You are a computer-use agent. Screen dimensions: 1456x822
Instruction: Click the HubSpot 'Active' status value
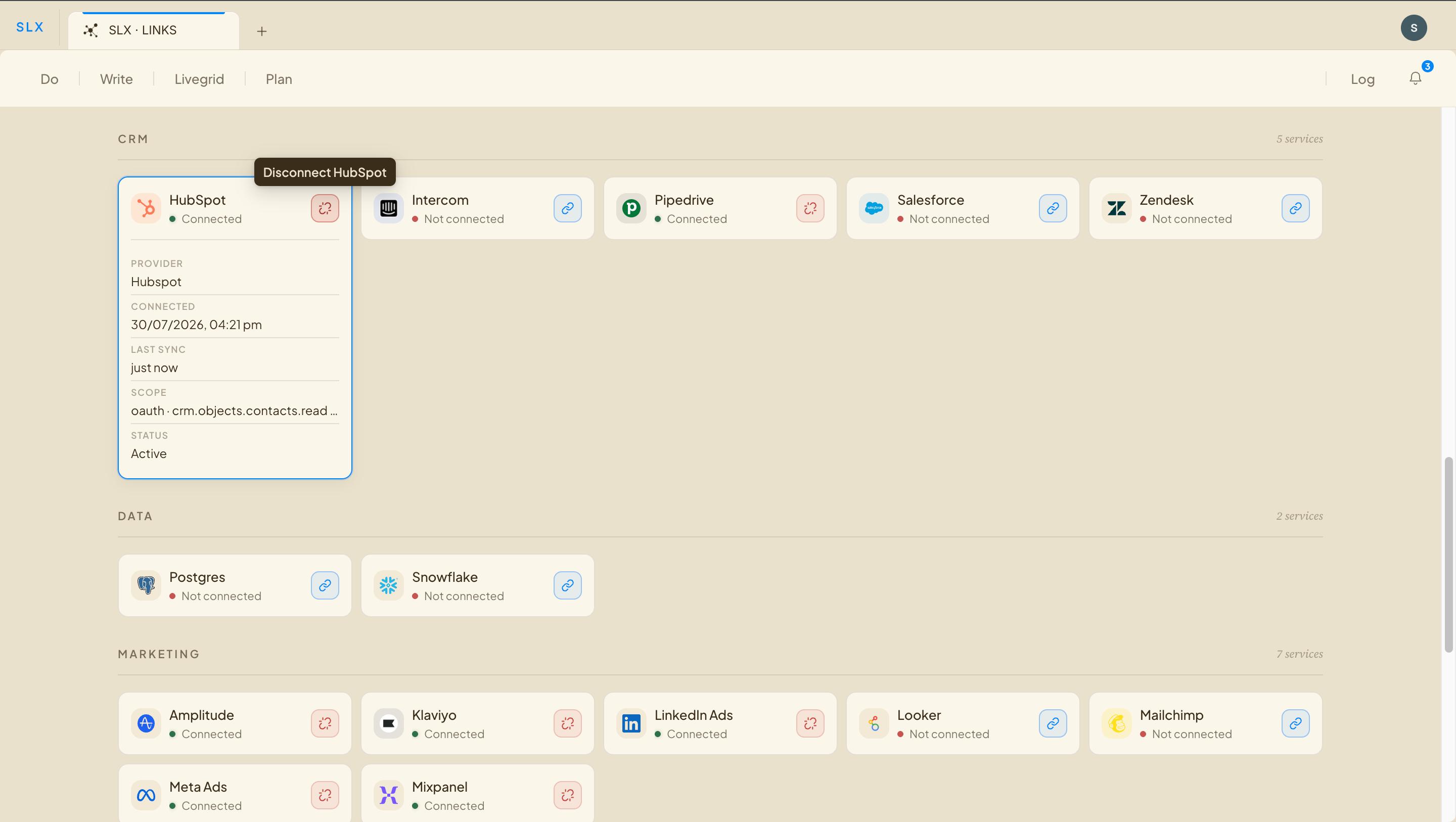(x=149, y=453)
